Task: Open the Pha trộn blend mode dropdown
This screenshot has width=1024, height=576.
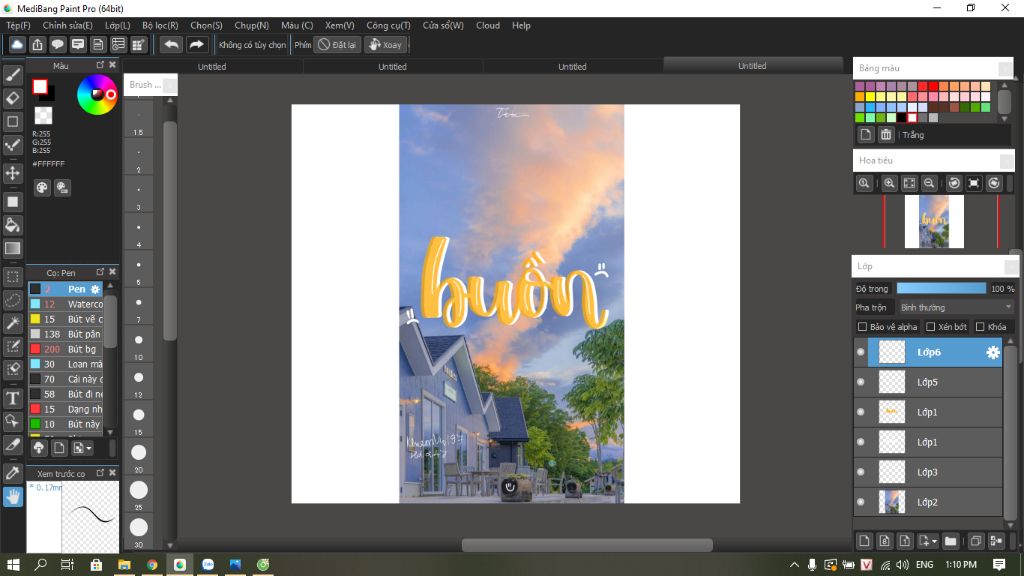Action: [x=955, y=307]
